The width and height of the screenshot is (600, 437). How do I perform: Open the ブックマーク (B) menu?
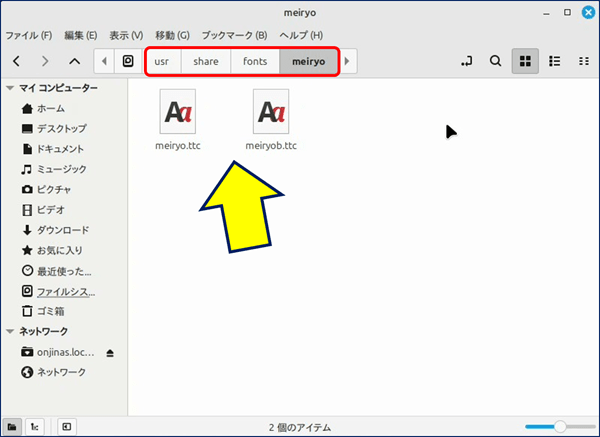[x=235, y=36]
